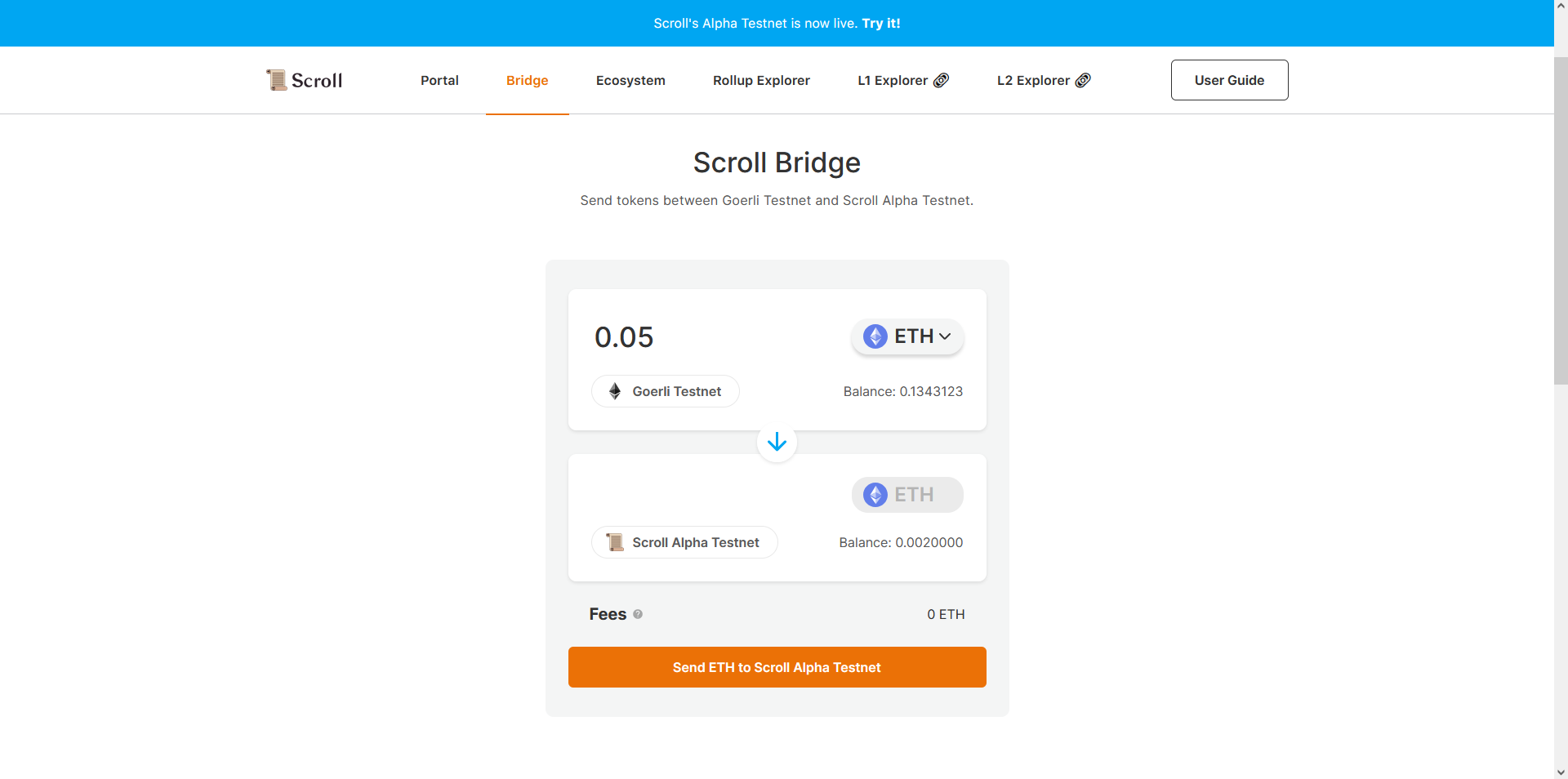Click the scroll icon beside Scroll Alpha Testnet
Viewport: 1568px width, 779px height.
tap(615, 542)
